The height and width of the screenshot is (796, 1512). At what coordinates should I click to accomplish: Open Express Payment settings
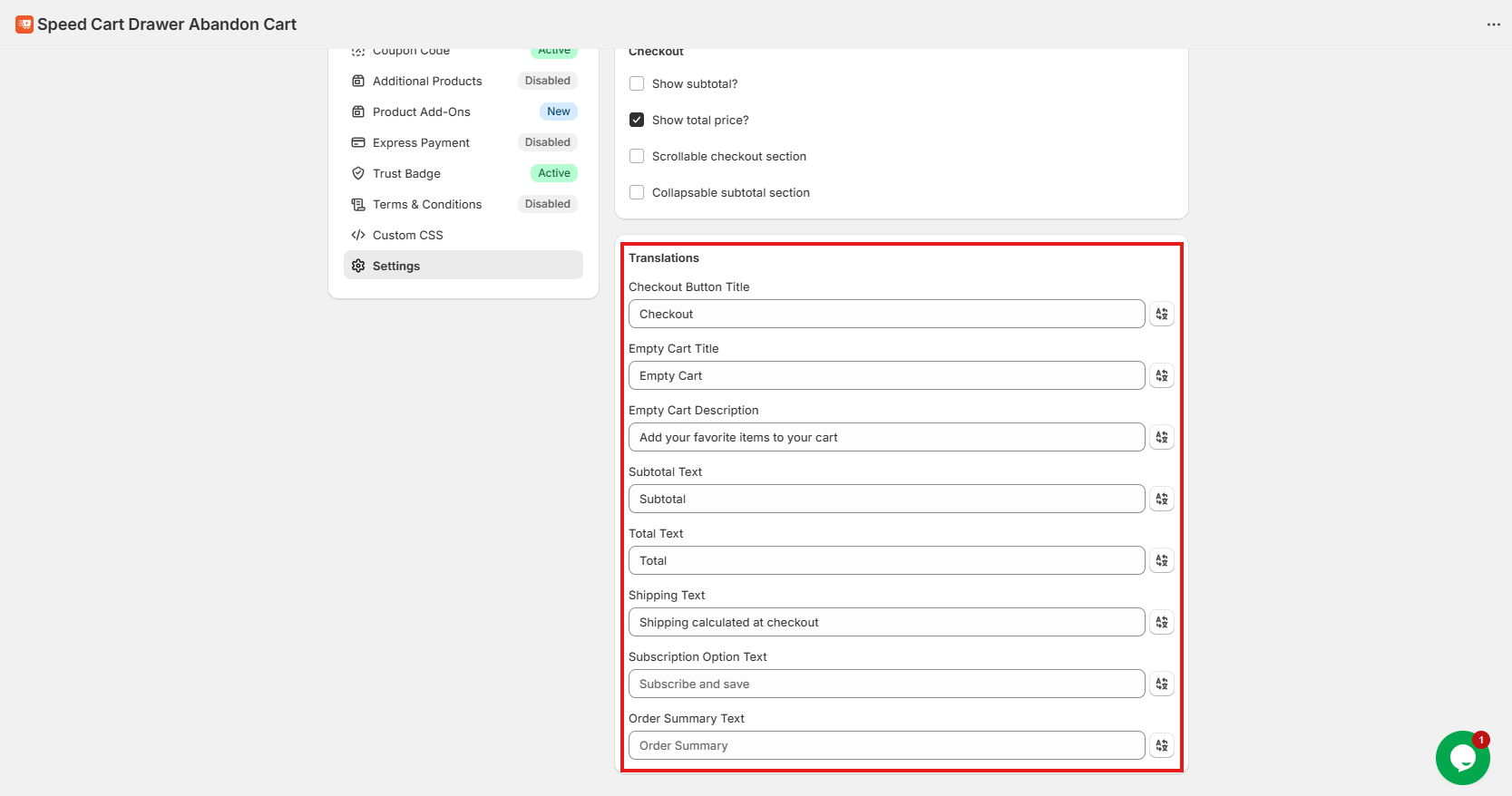pos(421,142)
